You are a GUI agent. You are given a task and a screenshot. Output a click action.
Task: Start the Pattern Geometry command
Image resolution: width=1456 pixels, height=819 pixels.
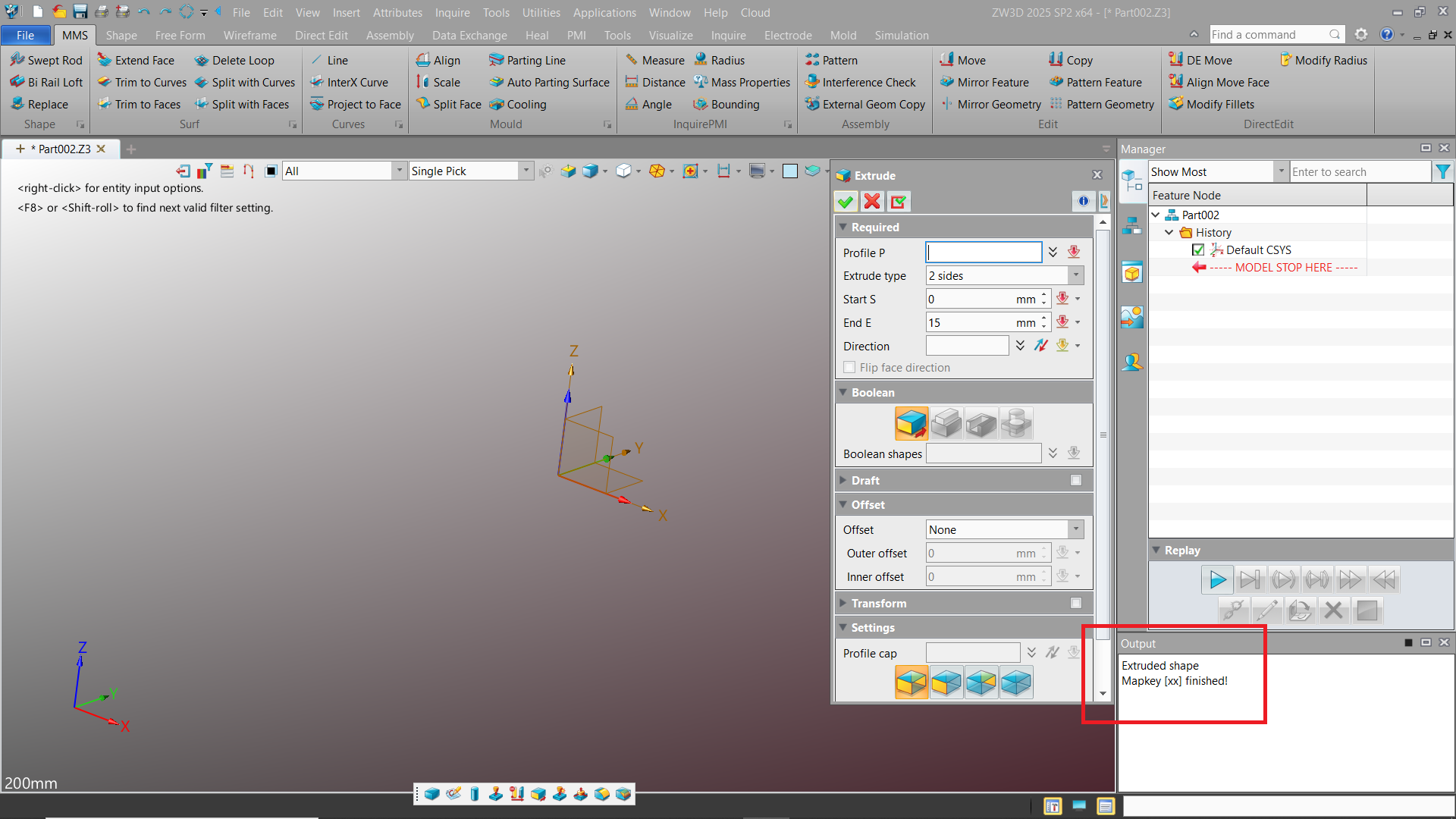1102,104
